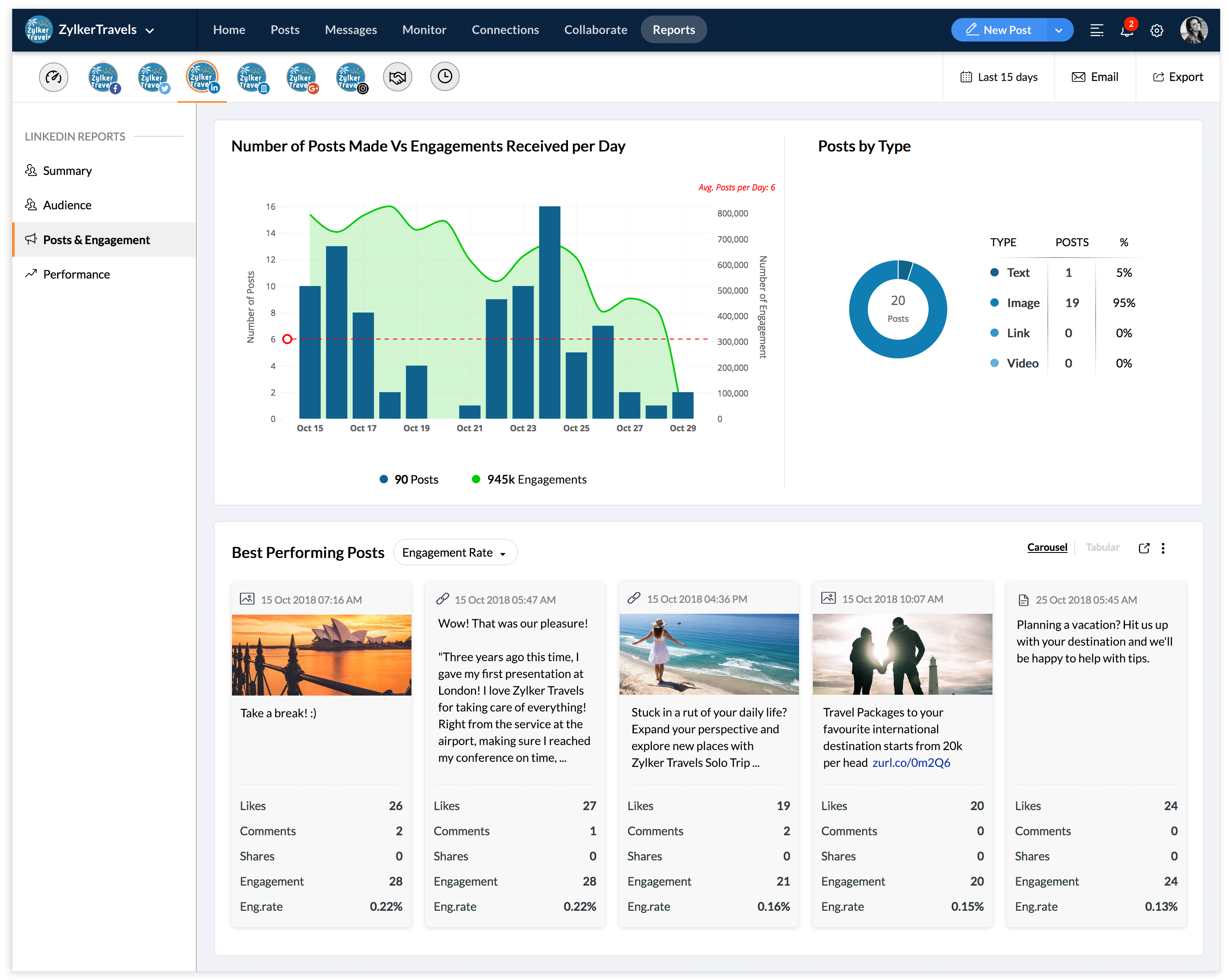Select the Twitter Zylker Travels channel icon

click(x=153, y=77)
